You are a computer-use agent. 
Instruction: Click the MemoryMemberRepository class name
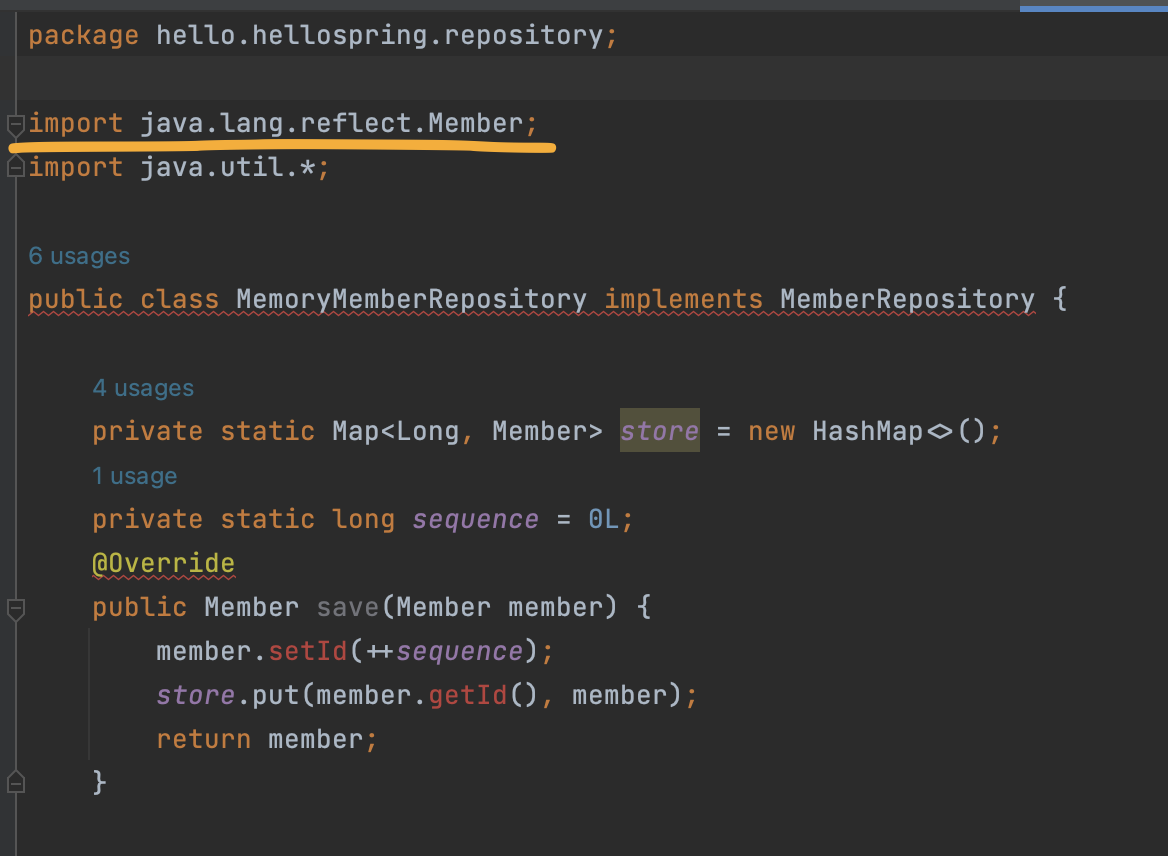point(411,299)
